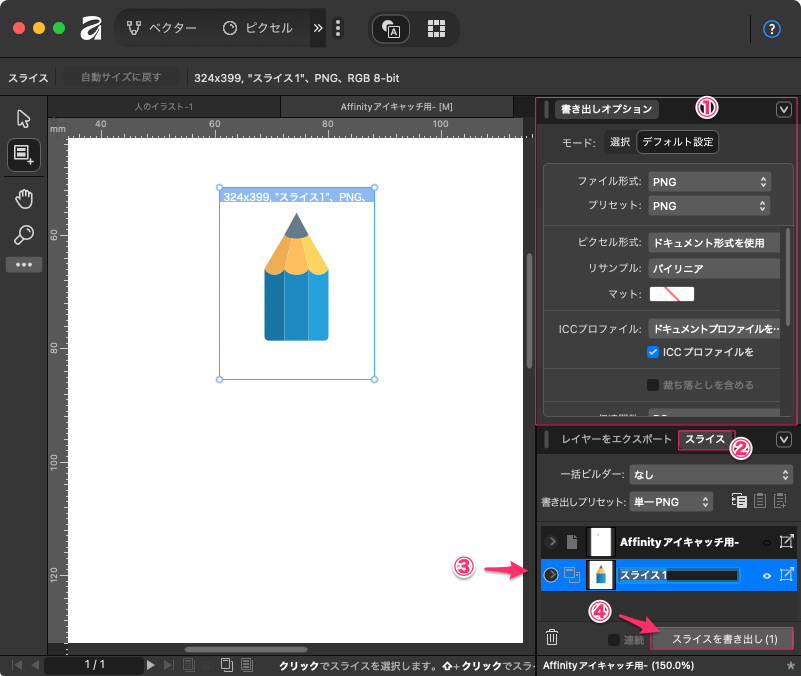Click the スライスを書き出し (1) button

point(724,638)
